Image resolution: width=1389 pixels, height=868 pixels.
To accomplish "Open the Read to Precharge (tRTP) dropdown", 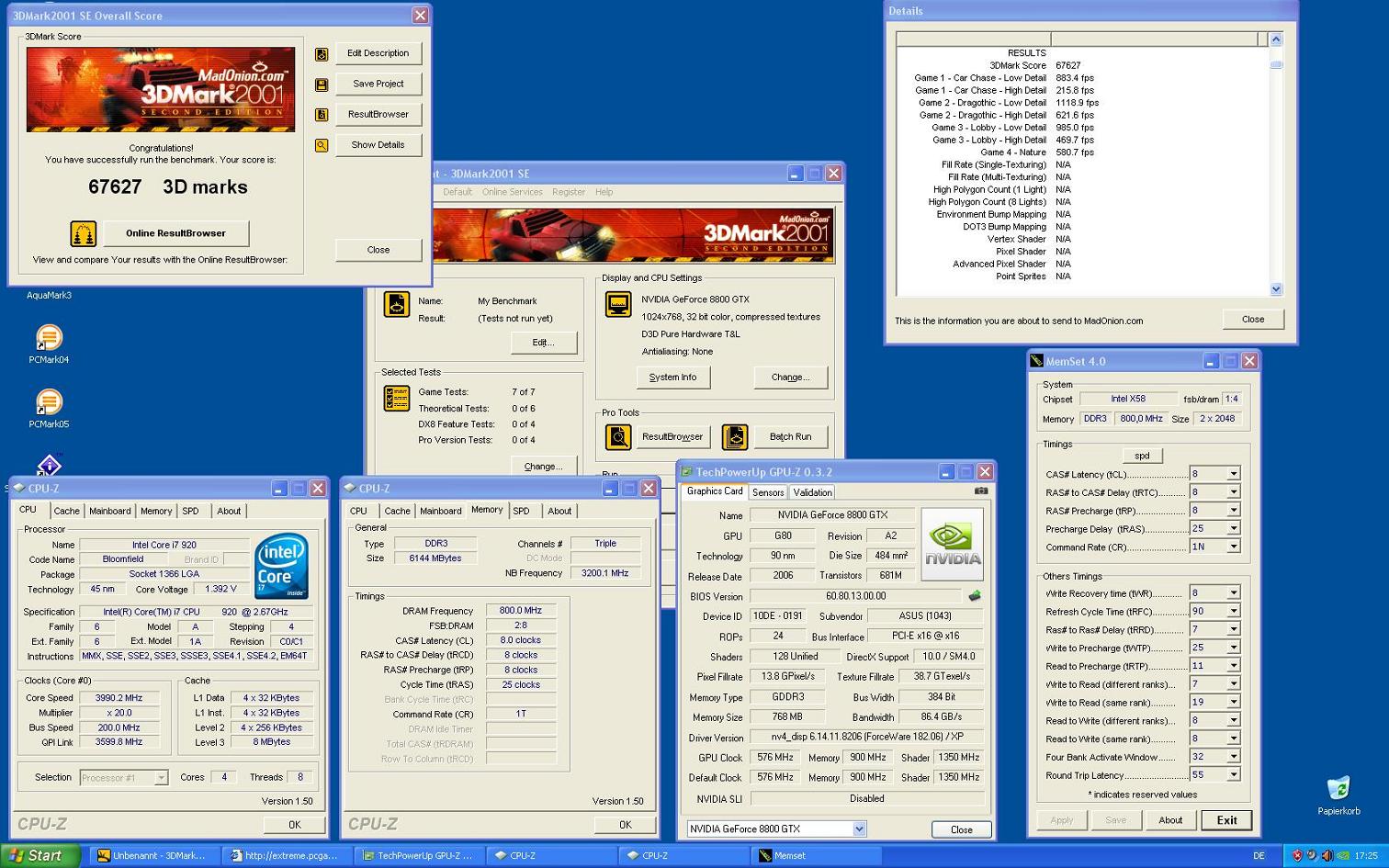I will (1233, 666).
